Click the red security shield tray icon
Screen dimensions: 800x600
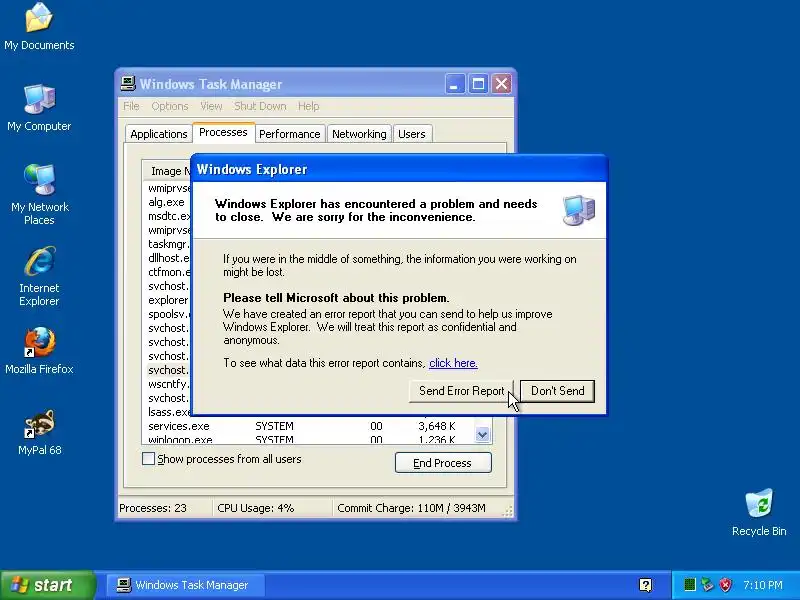tap(725, 585)
